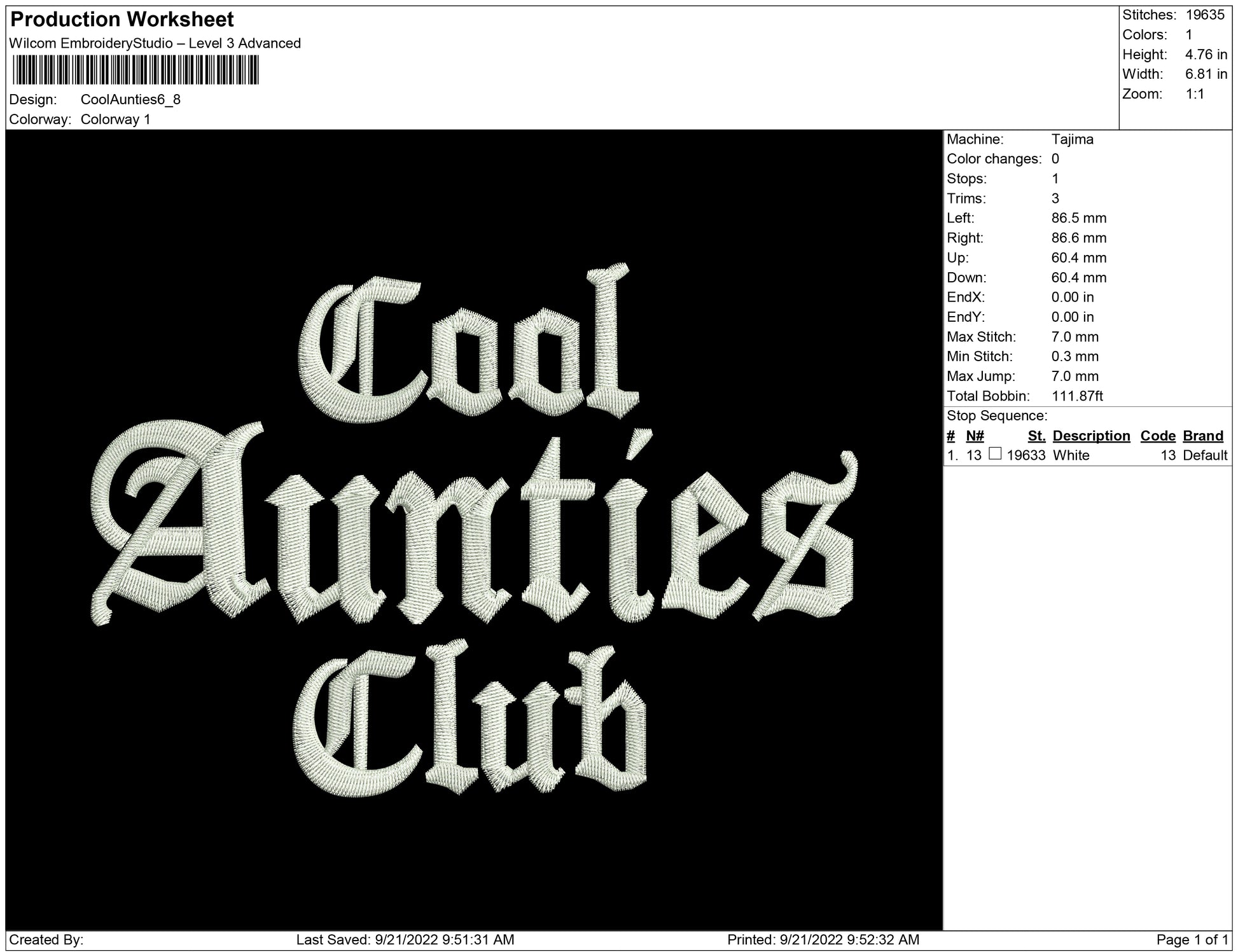This screenshot has height=952, width=1238.
Task: Click the Colorway 1 value
Action: [116, 120]
